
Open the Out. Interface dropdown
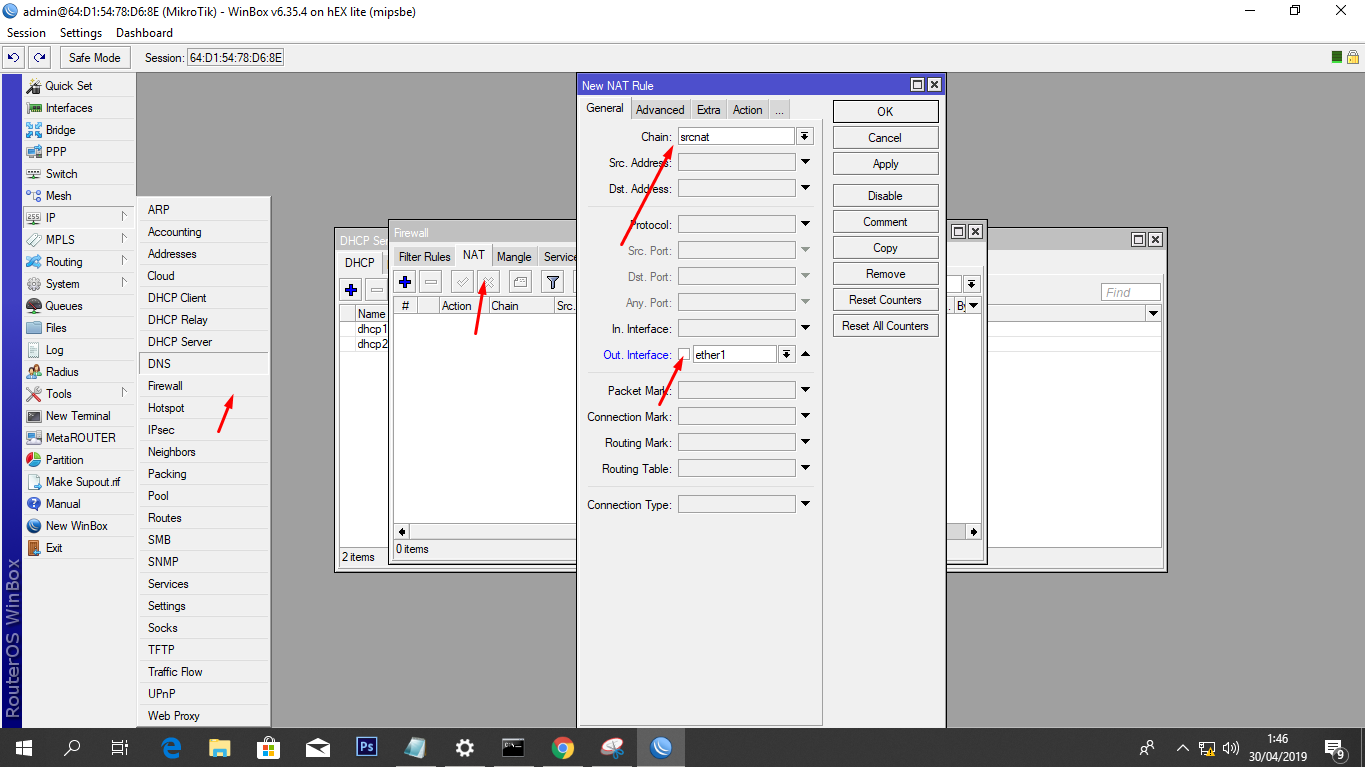coord(787,354)
